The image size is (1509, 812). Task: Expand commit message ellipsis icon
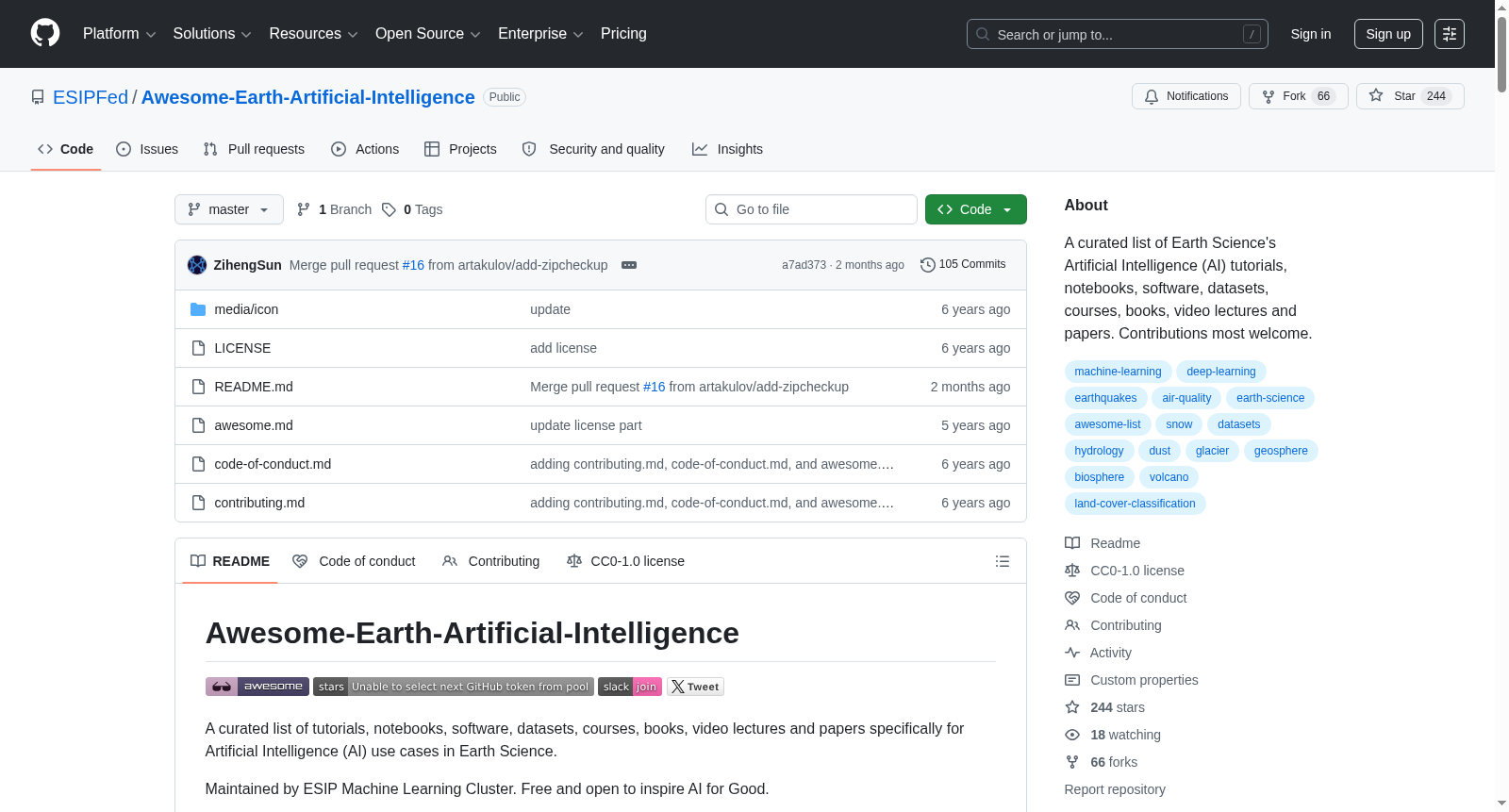coord(629,265)
